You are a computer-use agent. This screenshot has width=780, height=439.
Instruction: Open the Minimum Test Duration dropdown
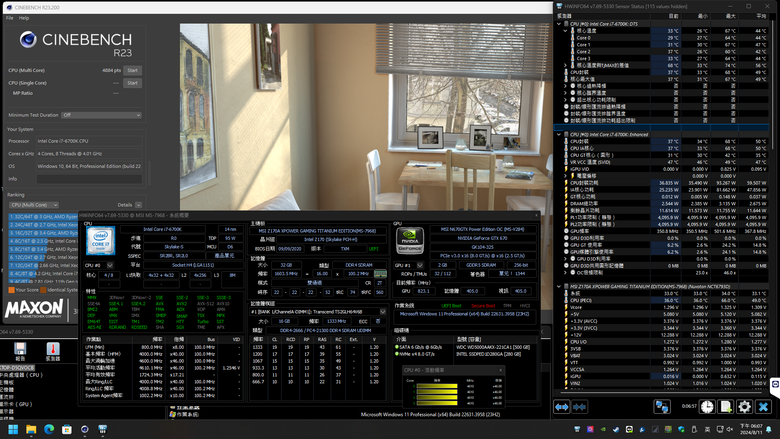click(101, 115)
